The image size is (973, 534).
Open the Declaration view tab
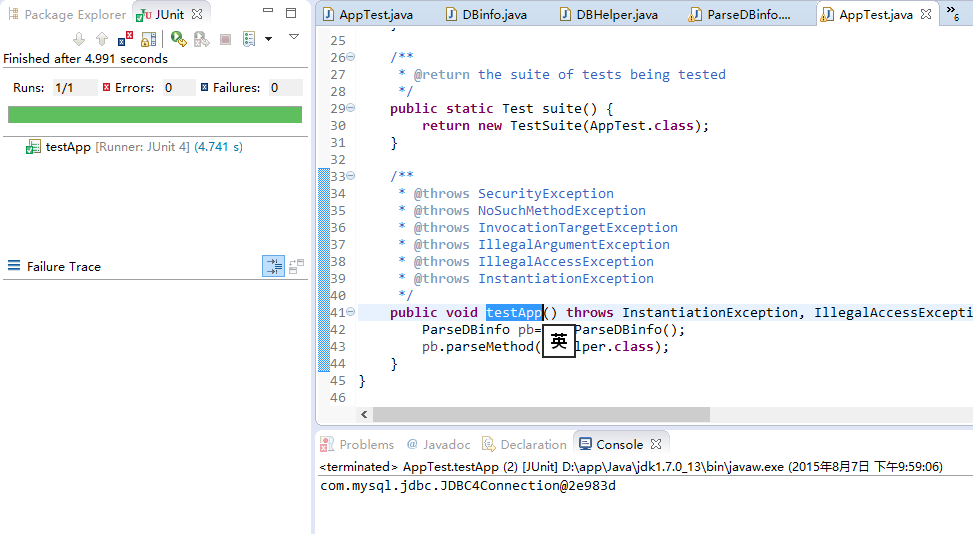(525, 444)
